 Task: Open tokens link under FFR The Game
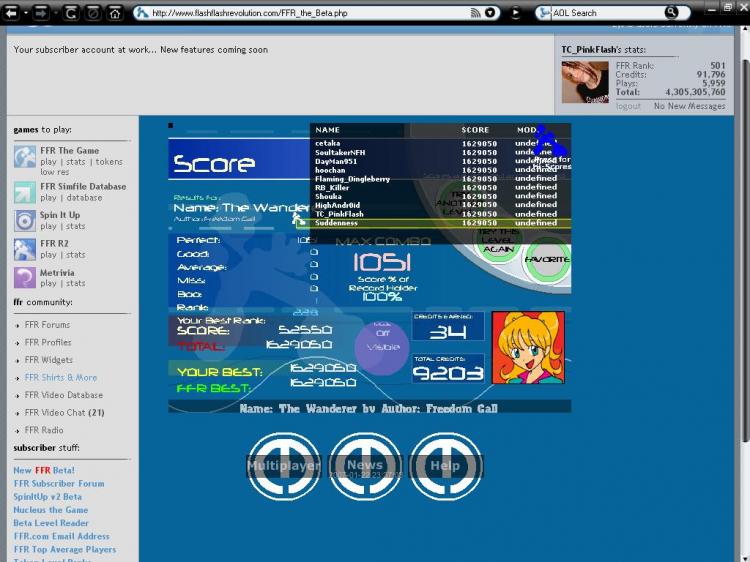[x=109, y=162]
